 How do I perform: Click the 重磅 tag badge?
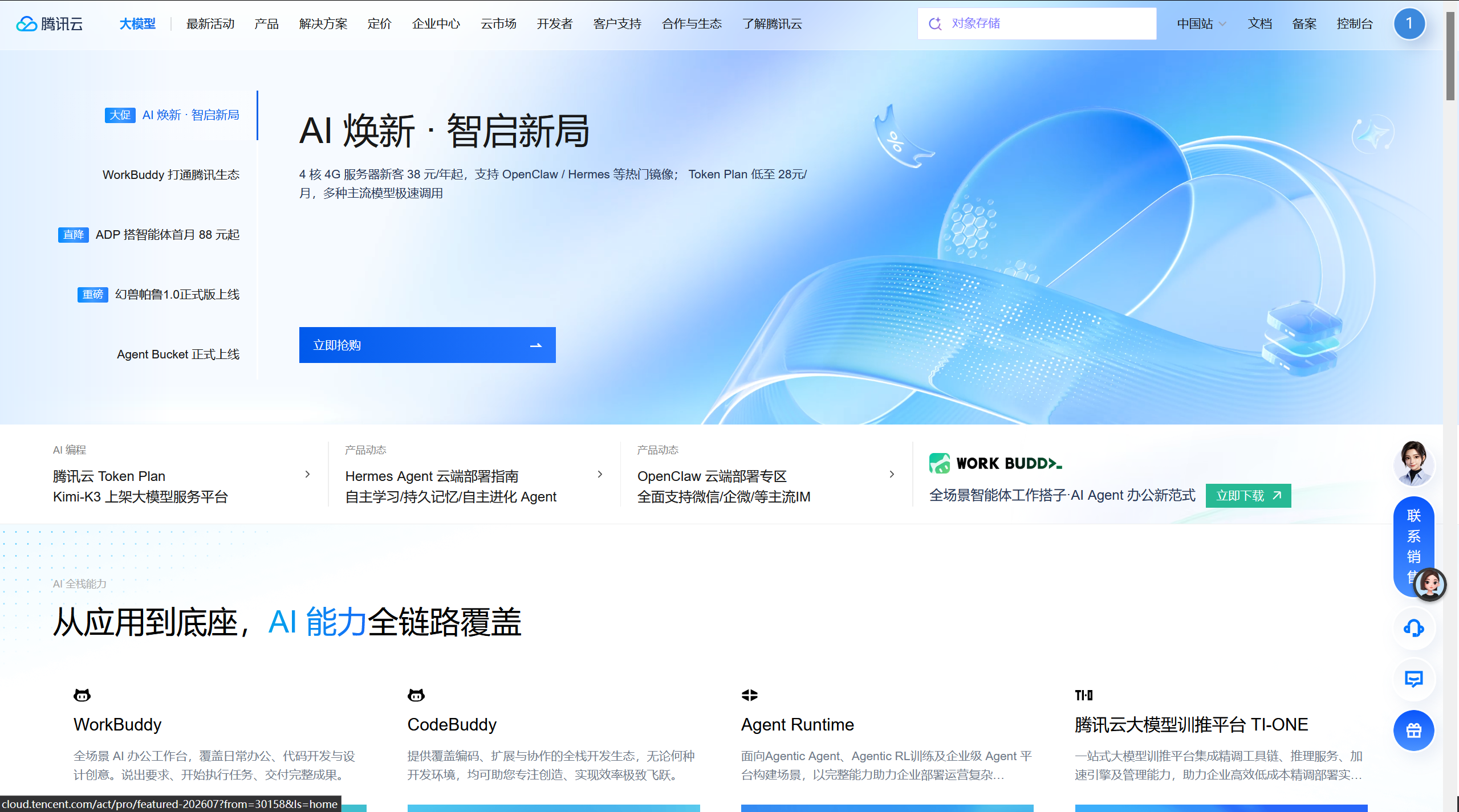tap(92, 295)
